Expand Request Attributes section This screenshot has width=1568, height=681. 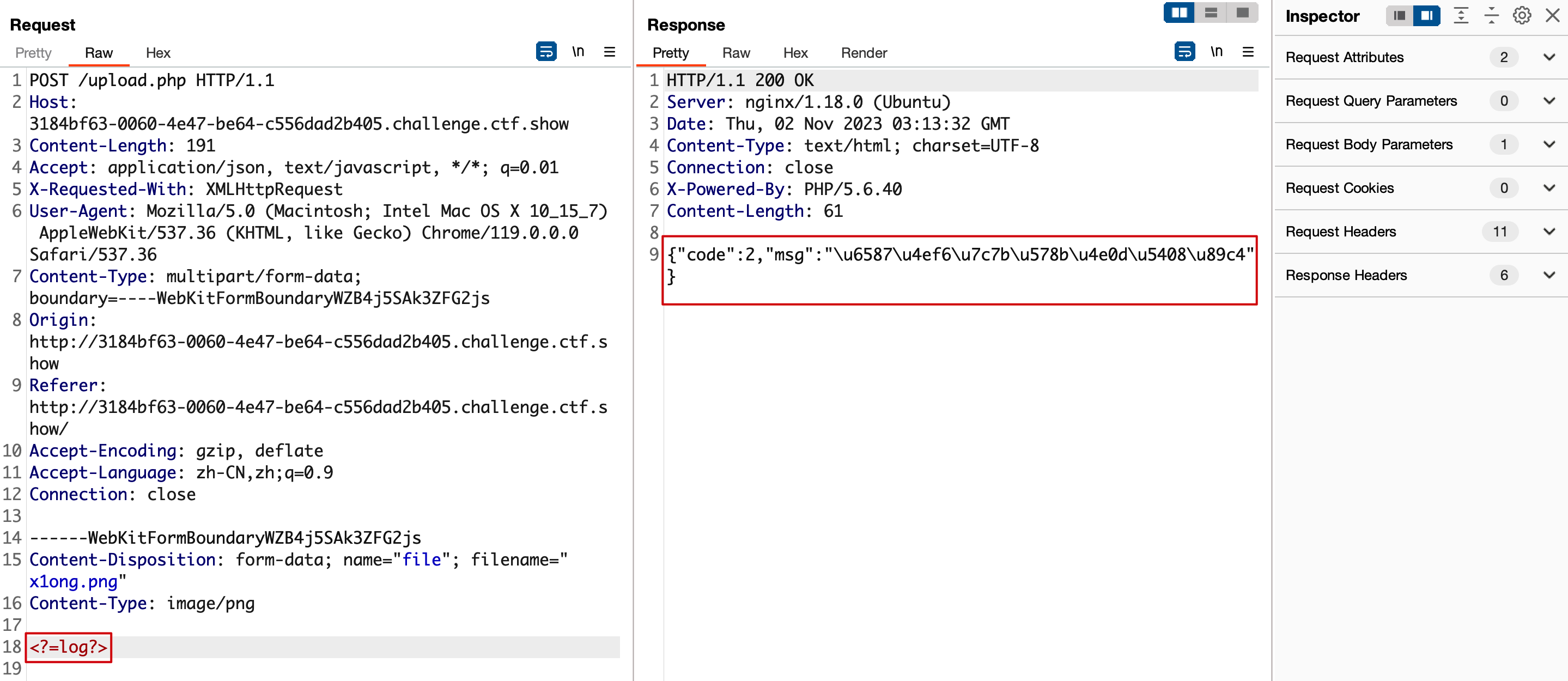[1549, 57]
